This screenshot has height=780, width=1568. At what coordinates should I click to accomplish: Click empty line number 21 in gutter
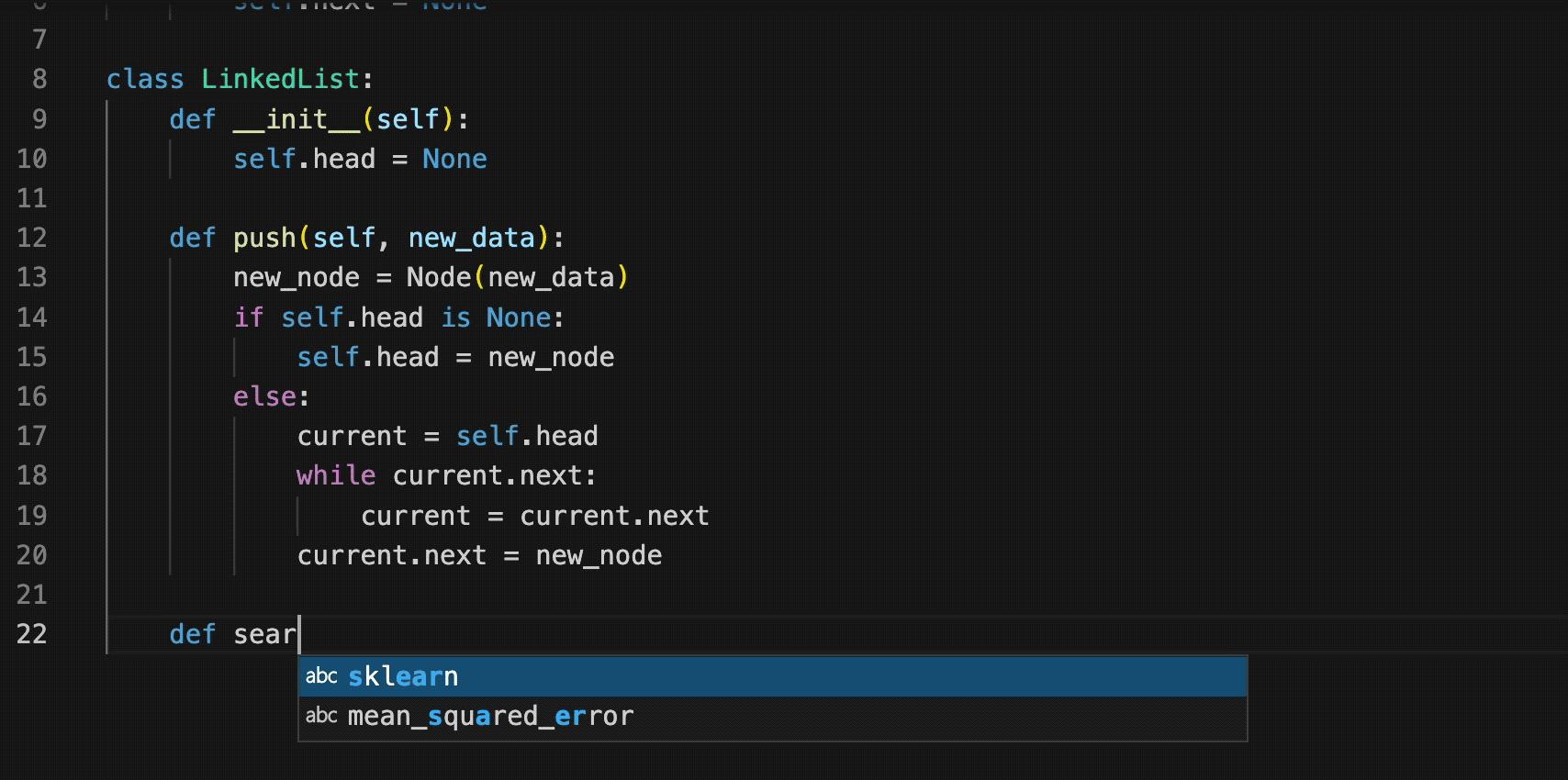(x=32, y=595)
